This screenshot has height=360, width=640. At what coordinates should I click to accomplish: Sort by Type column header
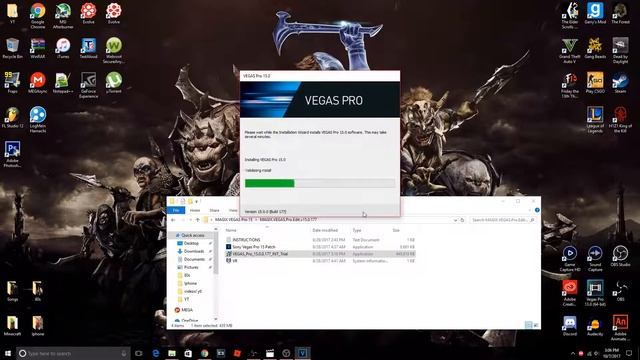[357, 230]
